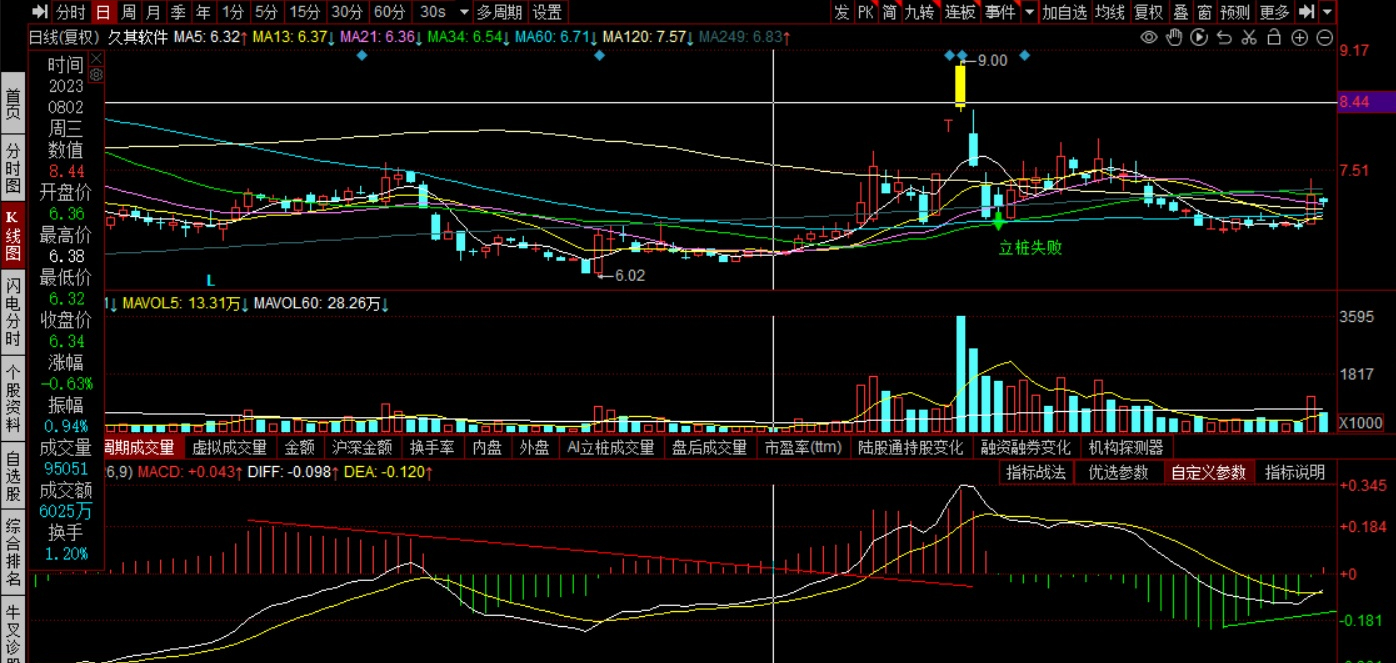The height and width of the screenshot is (663, 1396).
Task: Toggle the chart lock icon
Action: coord(1274,37)
